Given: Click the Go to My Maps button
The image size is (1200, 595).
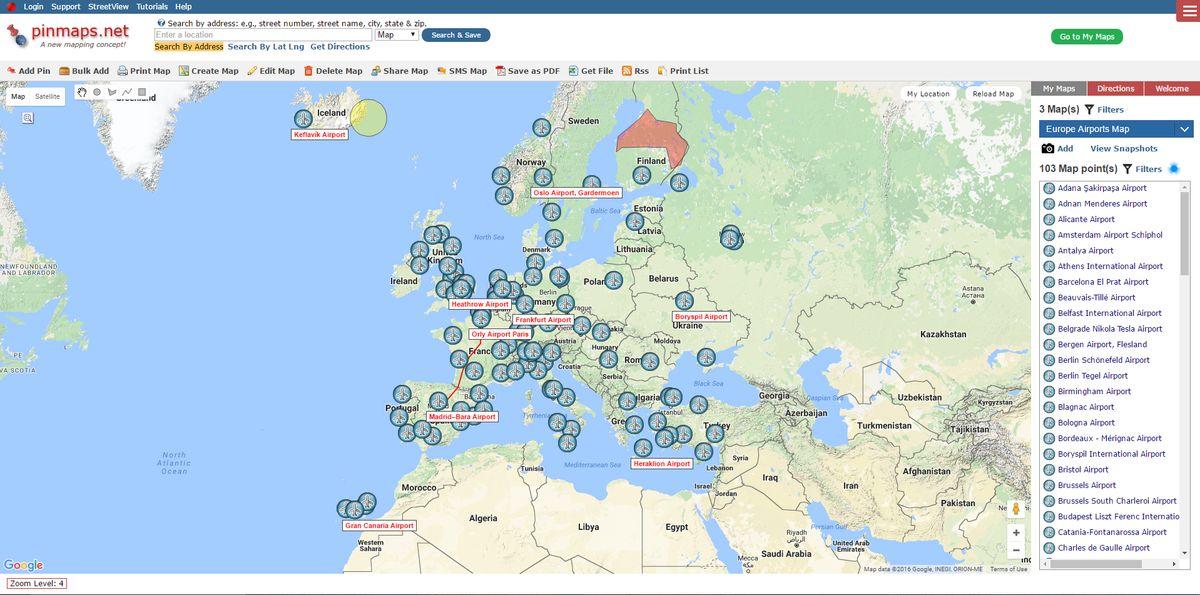Looking at the screenshot, I should (1087, 36).
